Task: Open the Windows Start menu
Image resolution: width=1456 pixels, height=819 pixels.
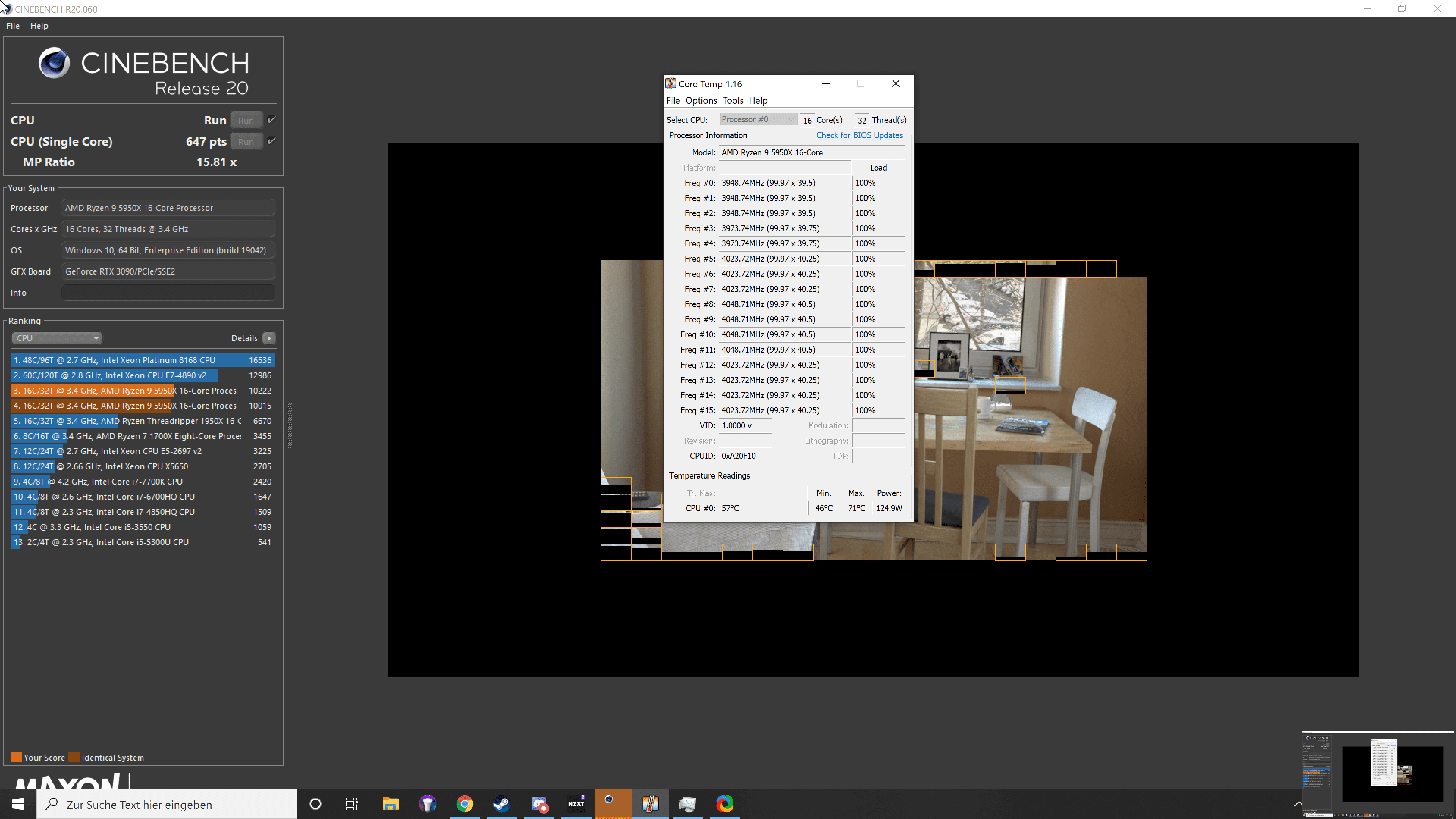Action: point(18,804)
